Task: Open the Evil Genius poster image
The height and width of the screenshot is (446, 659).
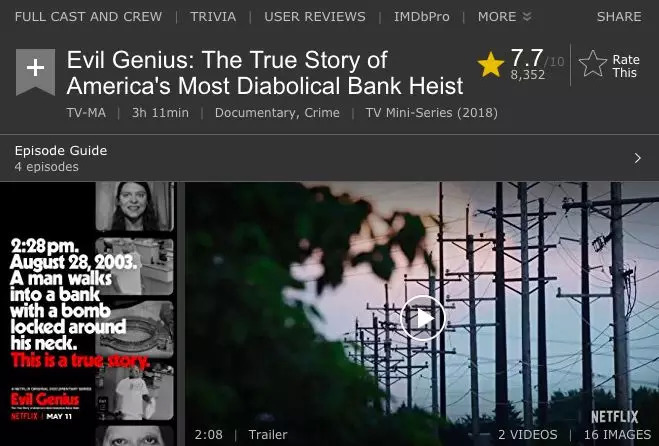Action: pos(87,314)
